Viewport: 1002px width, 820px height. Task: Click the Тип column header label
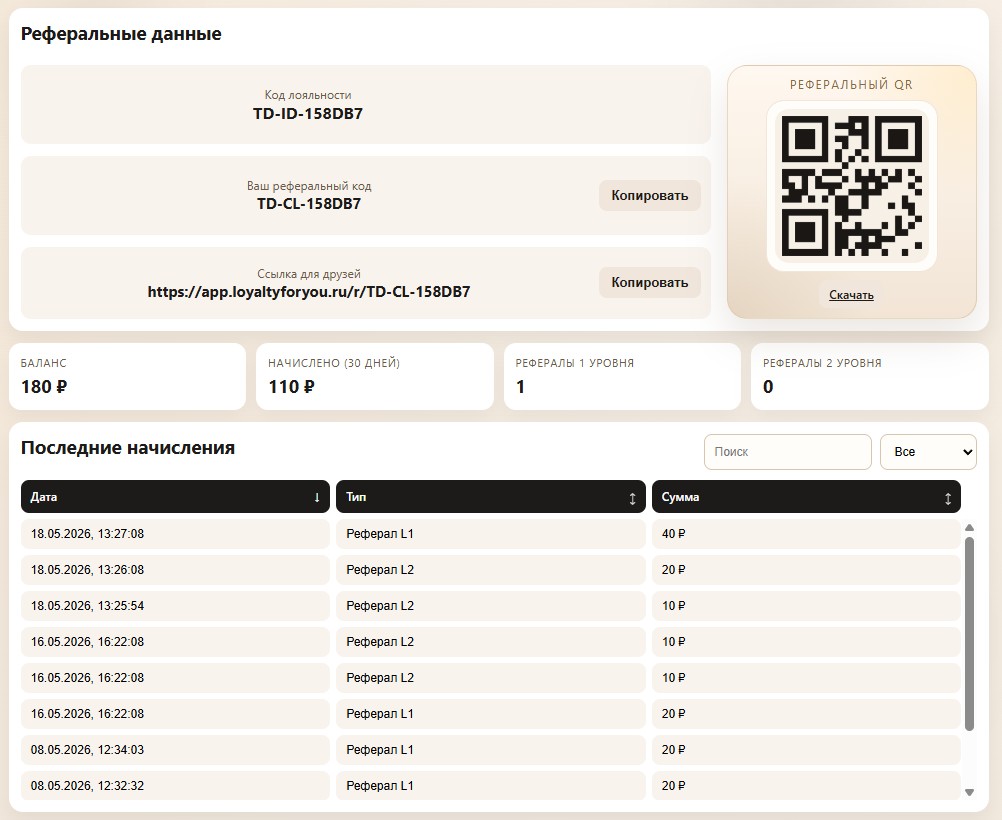356,497
